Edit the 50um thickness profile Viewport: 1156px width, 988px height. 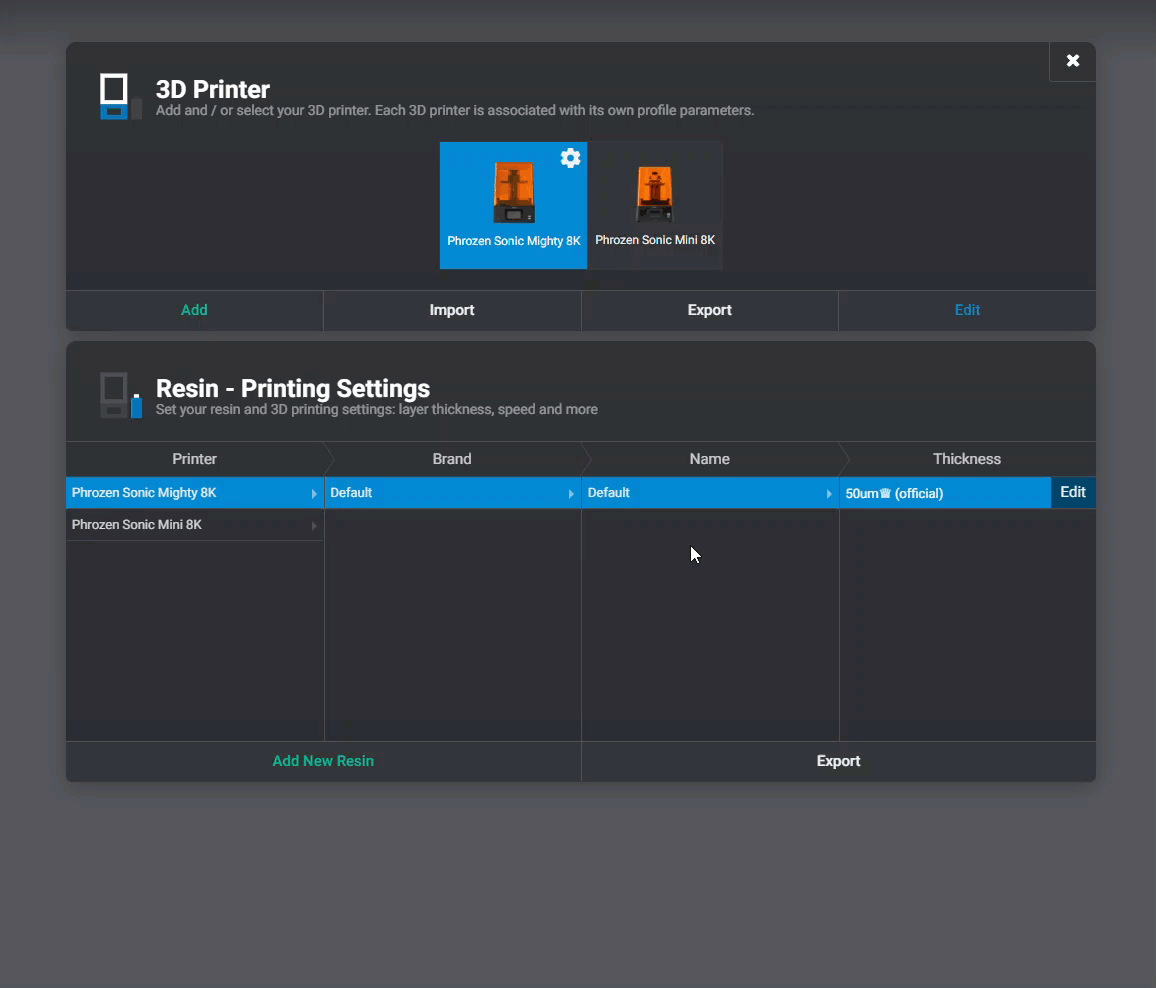[1073, 492]
